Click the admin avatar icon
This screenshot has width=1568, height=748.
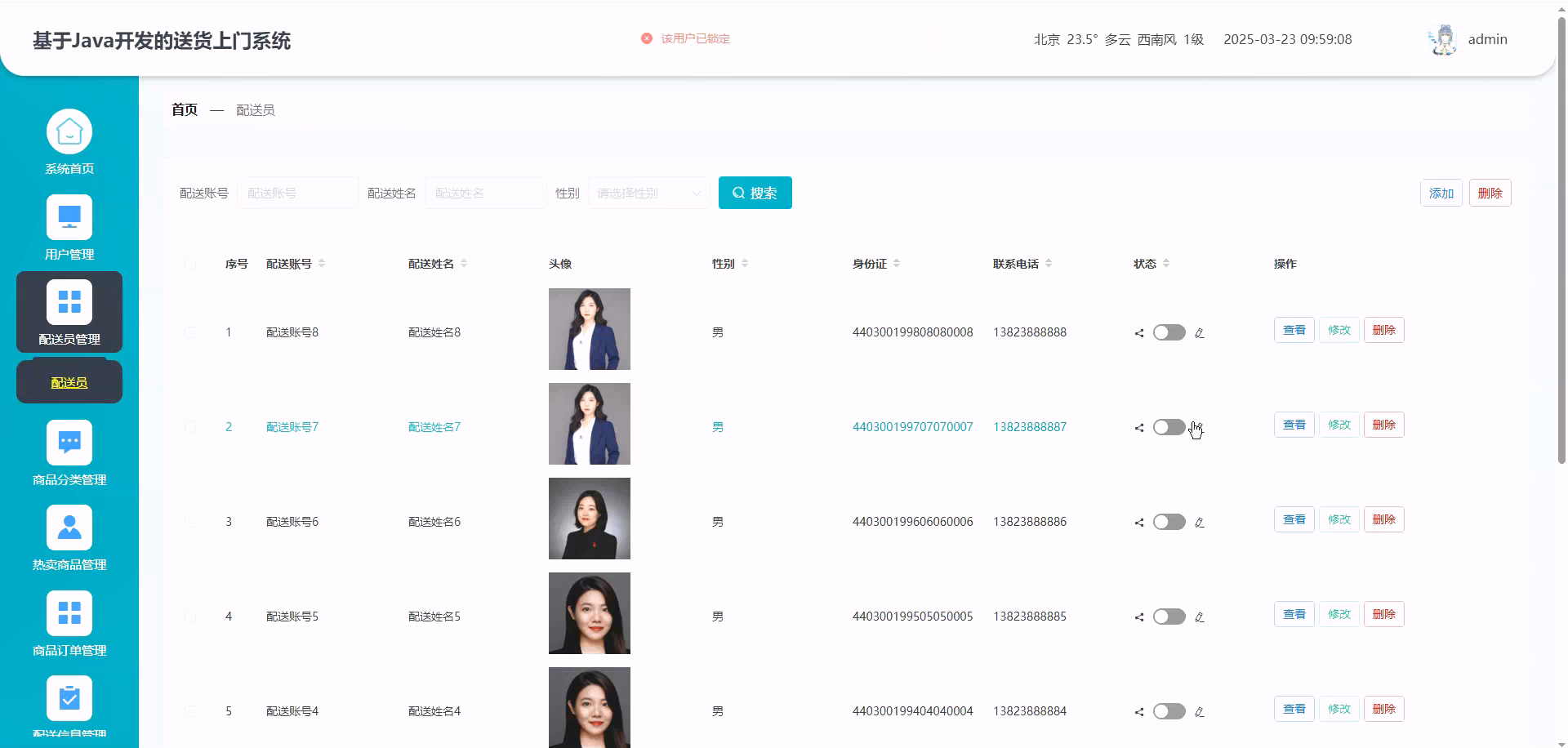coord(1443,39)
